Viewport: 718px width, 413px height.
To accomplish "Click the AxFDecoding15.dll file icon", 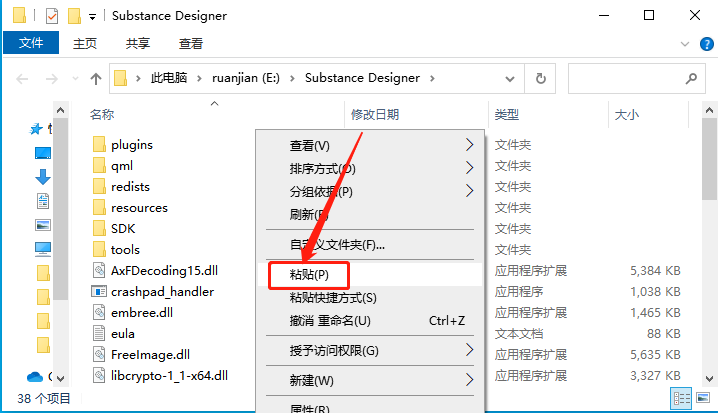I will pos(99,270).
